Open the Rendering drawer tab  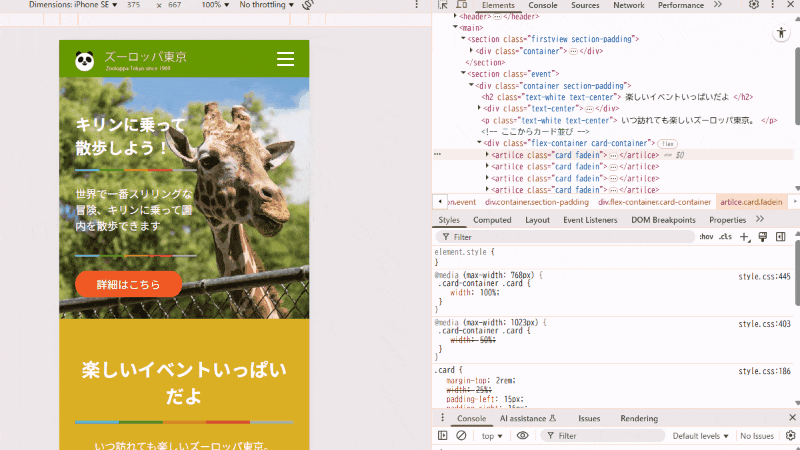click(x=639, y=418)
